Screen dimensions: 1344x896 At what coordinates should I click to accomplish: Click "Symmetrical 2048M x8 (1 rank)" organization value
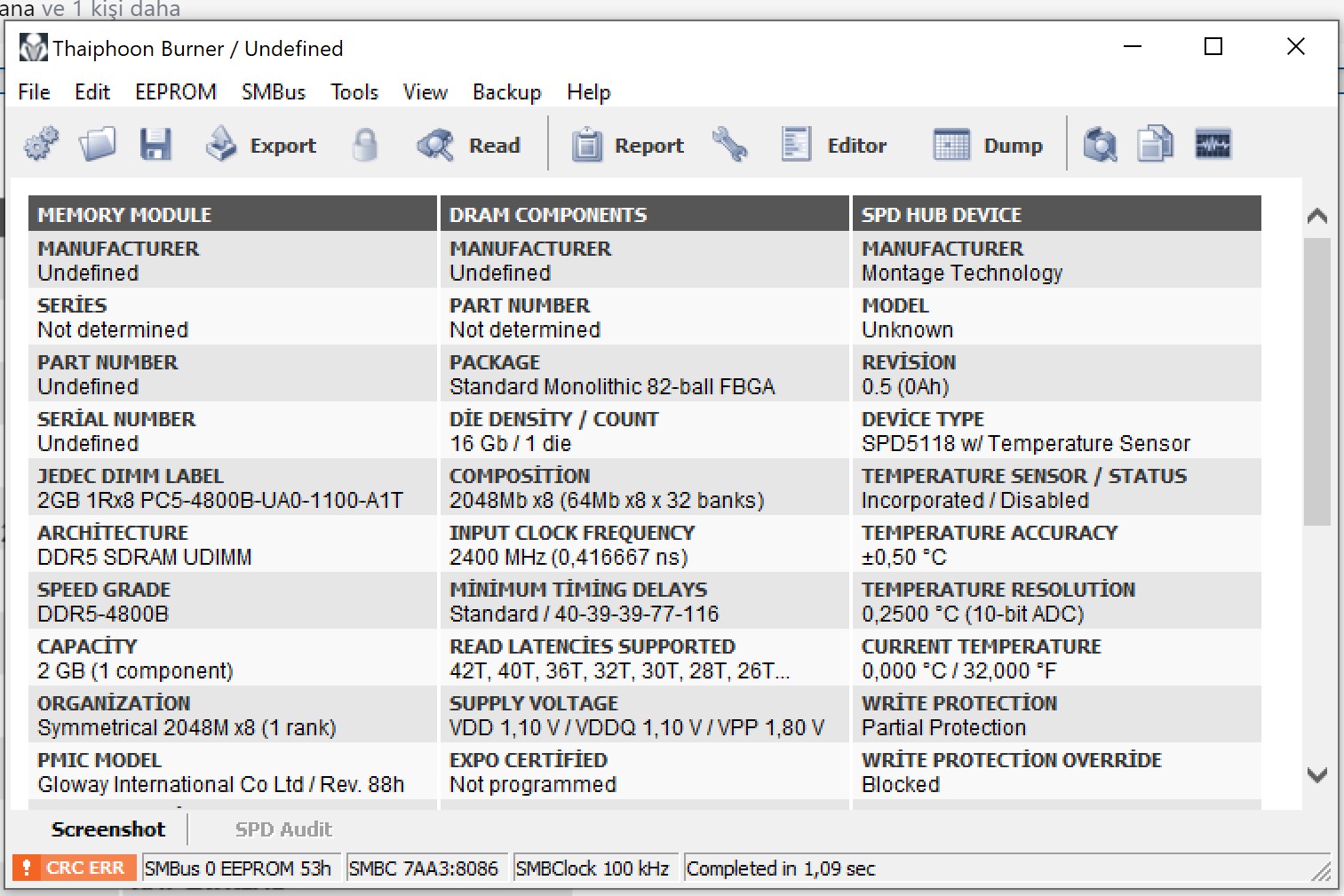click(x=187, y=727)
